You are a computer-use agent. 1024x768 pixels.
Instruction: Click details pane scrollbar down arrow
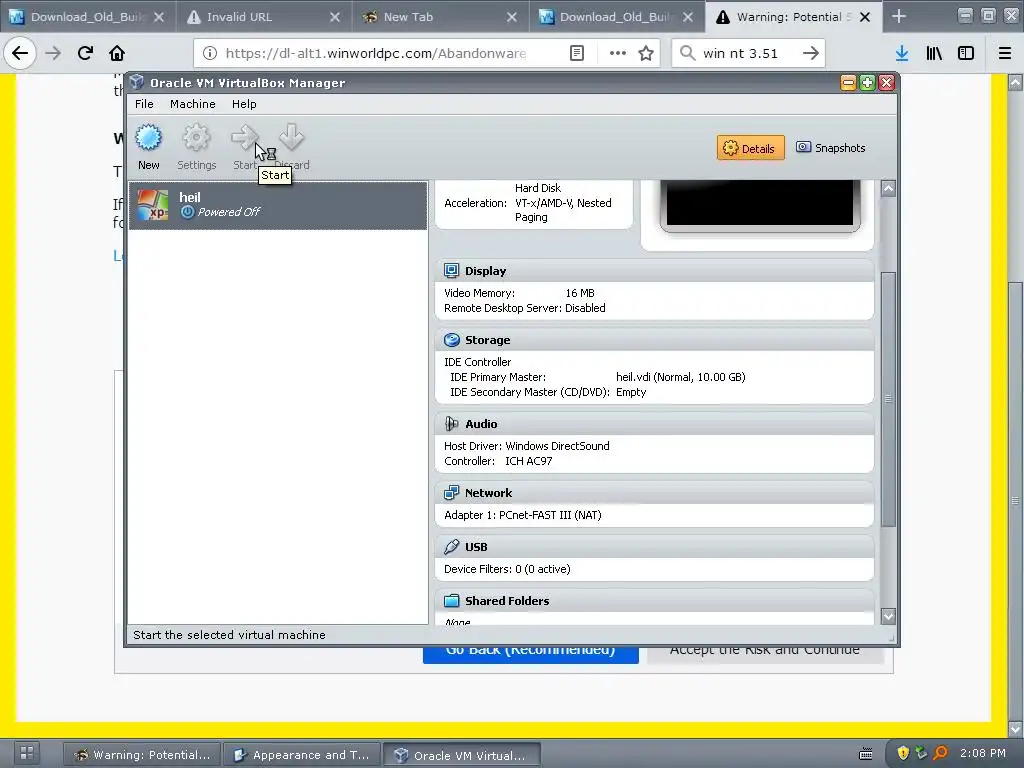coord(888,616)
